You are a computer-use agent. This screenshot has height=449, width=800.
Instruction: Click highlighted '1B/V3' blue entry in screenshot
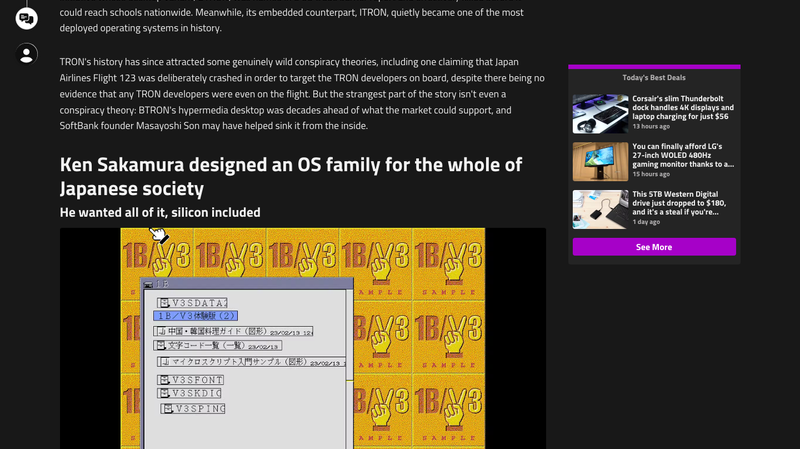click(x=195, y=316)
